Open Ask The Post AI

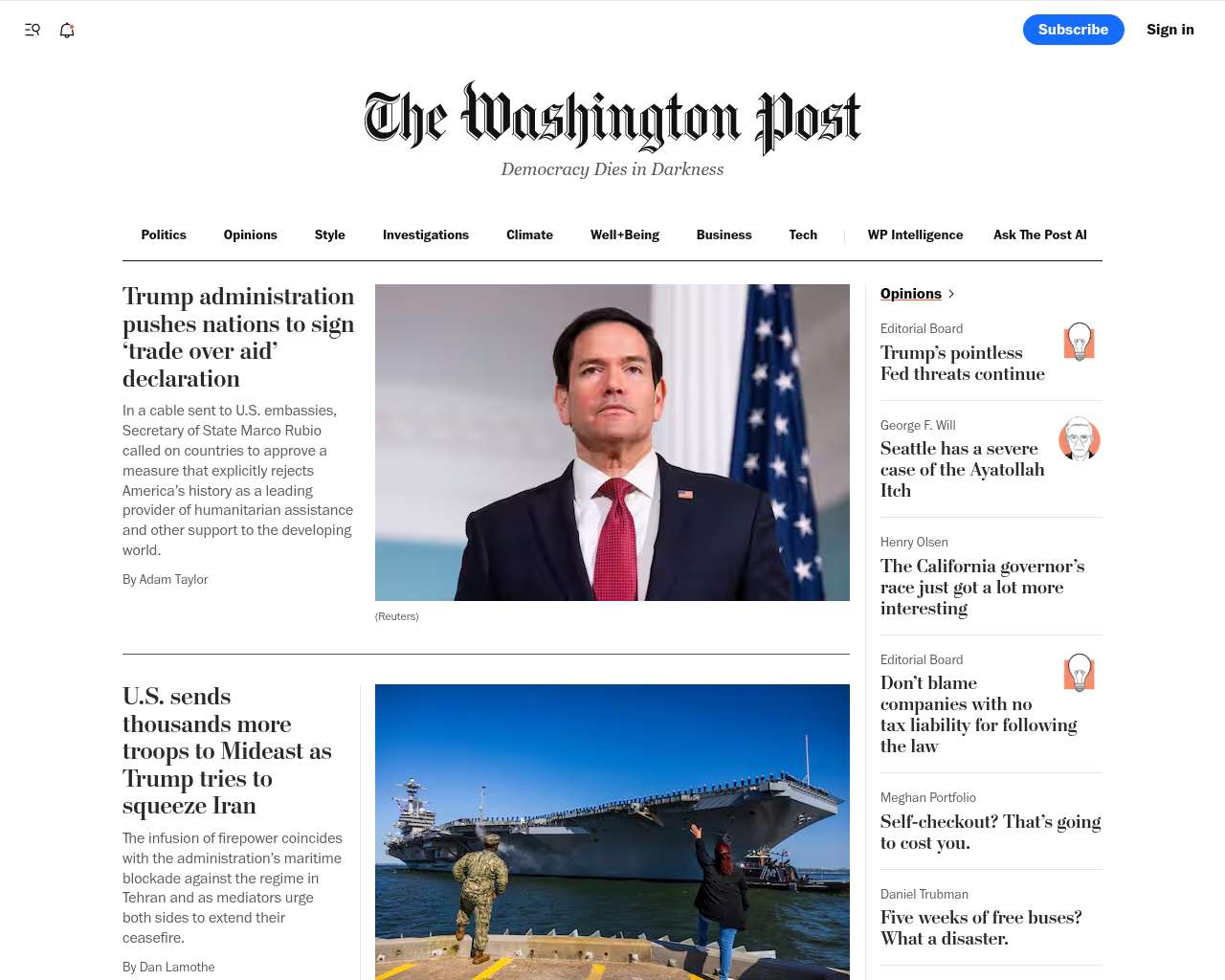coord(1040,234)
